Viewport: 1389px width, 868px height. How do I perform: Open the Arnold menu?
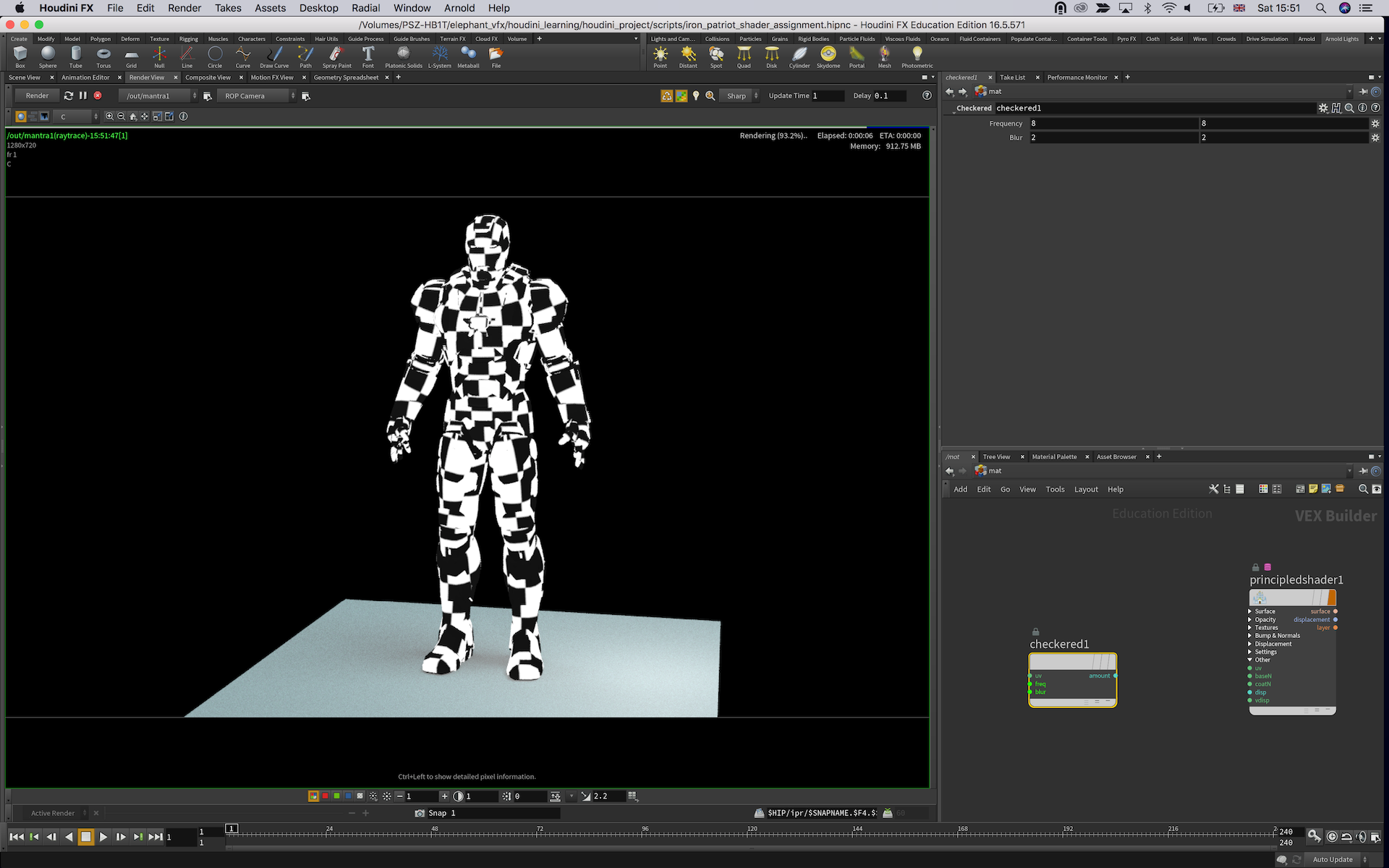(459, 8)
